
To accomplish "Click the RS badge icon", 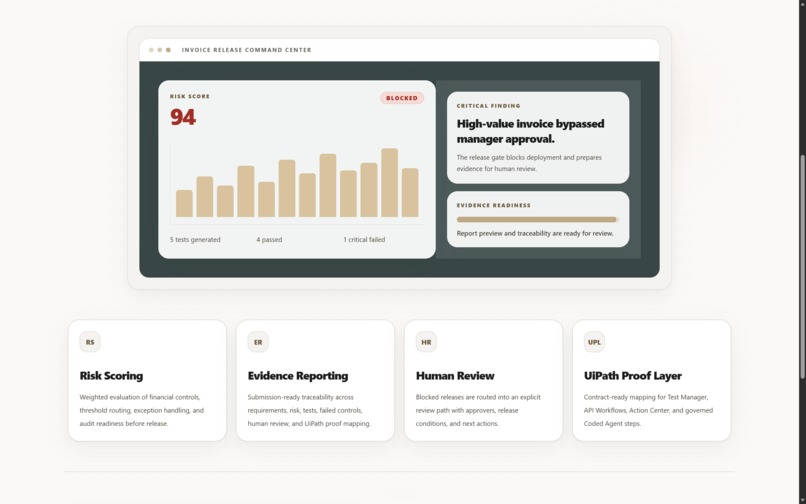I will click(x=90, y=342).
